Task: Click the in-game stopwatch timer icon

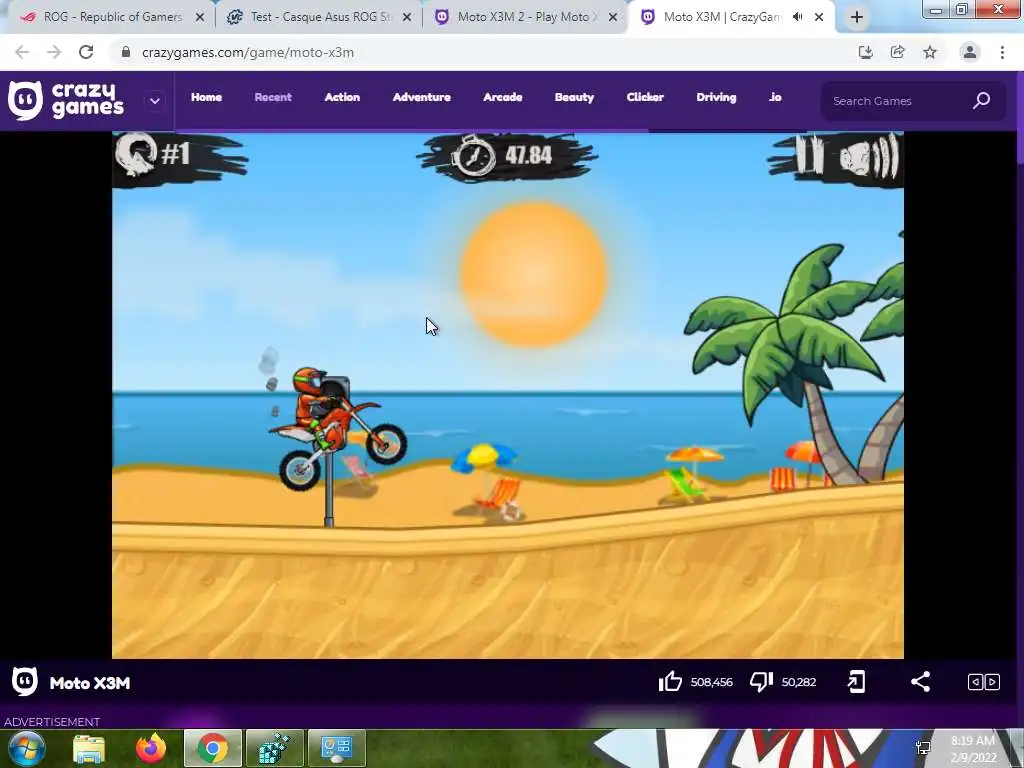Action: pyautogui.click(x=473, y=155)
